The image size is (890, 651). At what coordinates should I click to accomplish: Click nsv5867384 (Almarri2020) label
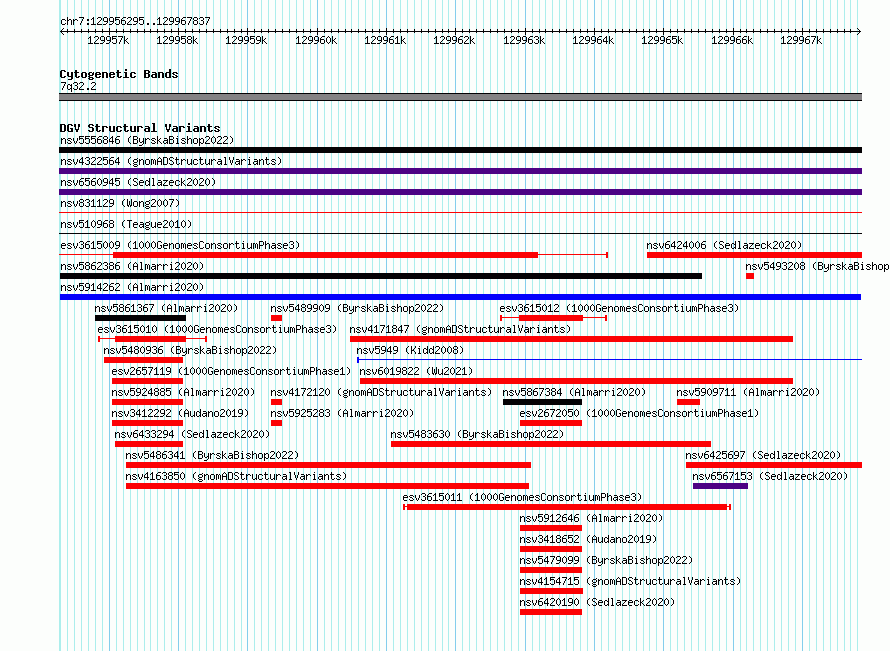(x=574, y=392)
